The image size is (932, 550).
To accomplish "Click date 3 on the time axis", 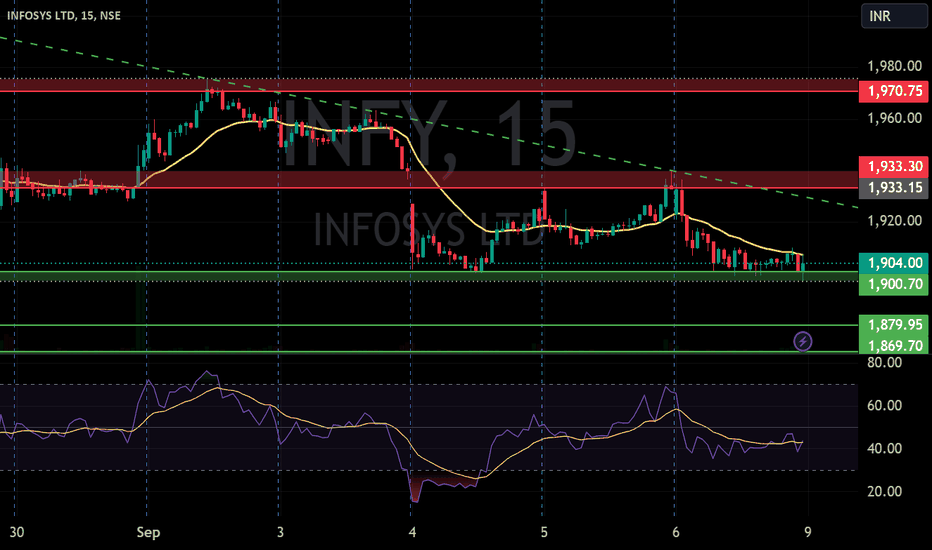I will click(280, 532).
